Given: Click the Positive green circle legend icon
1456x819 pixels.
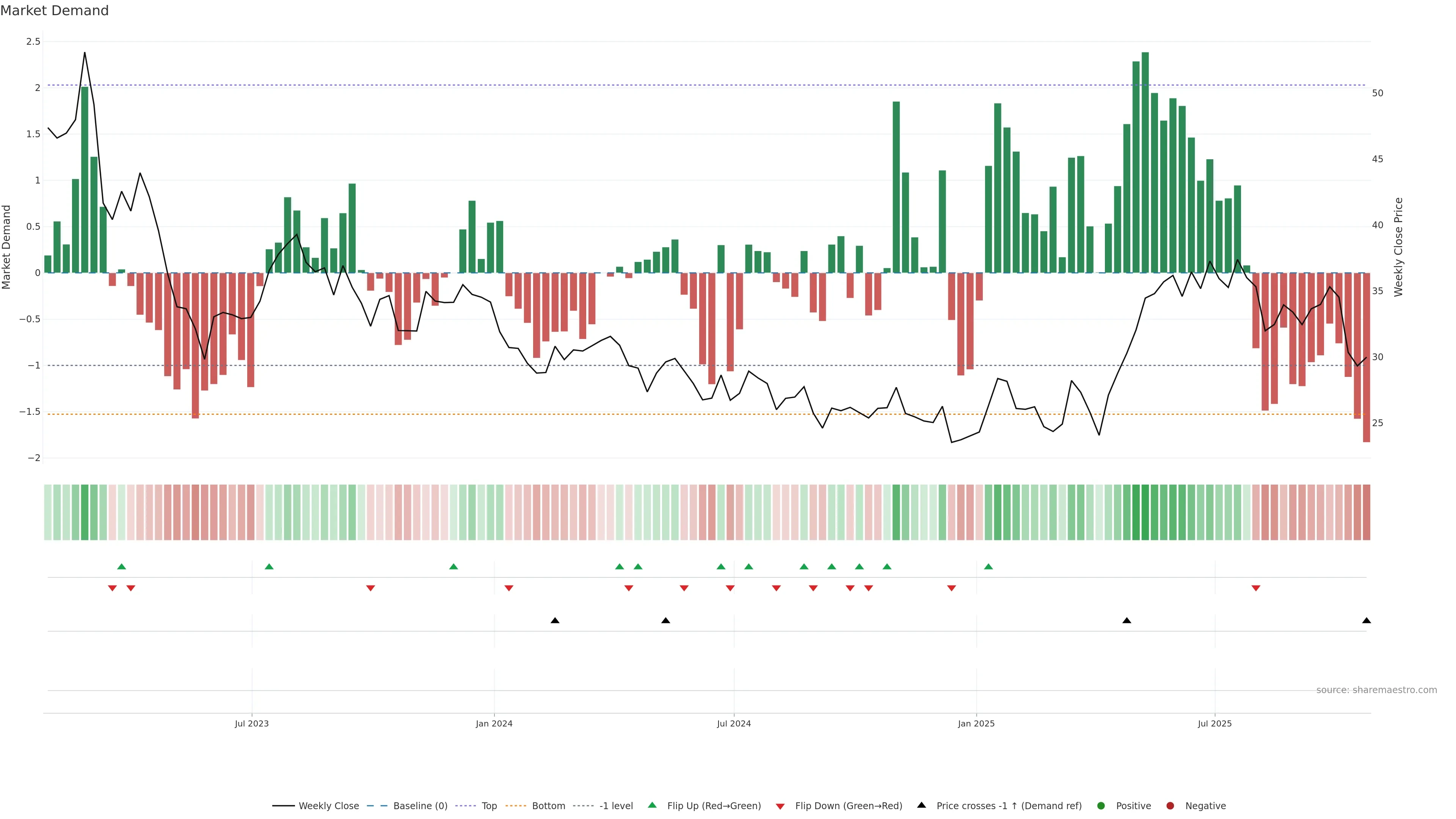Looking at the screenshot, I should [x=1100, y=806].
